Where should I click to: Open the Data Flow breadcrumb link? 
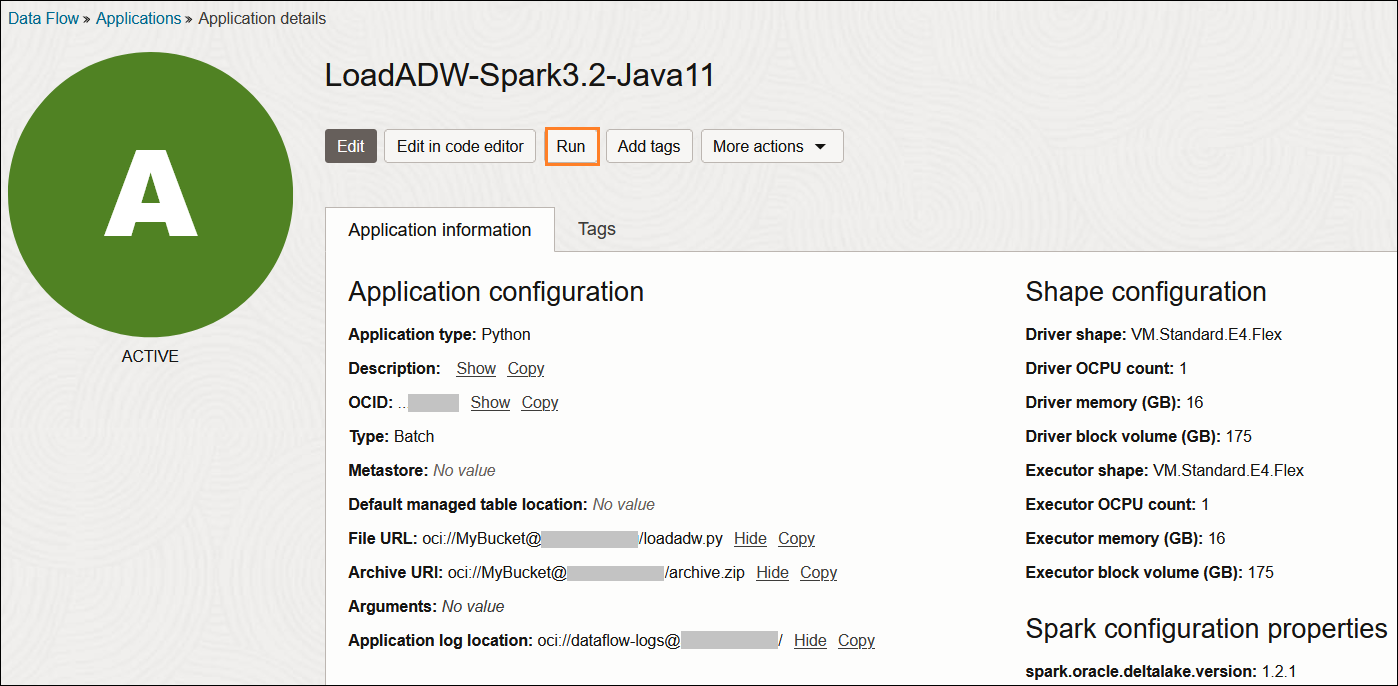pos(43,19)
